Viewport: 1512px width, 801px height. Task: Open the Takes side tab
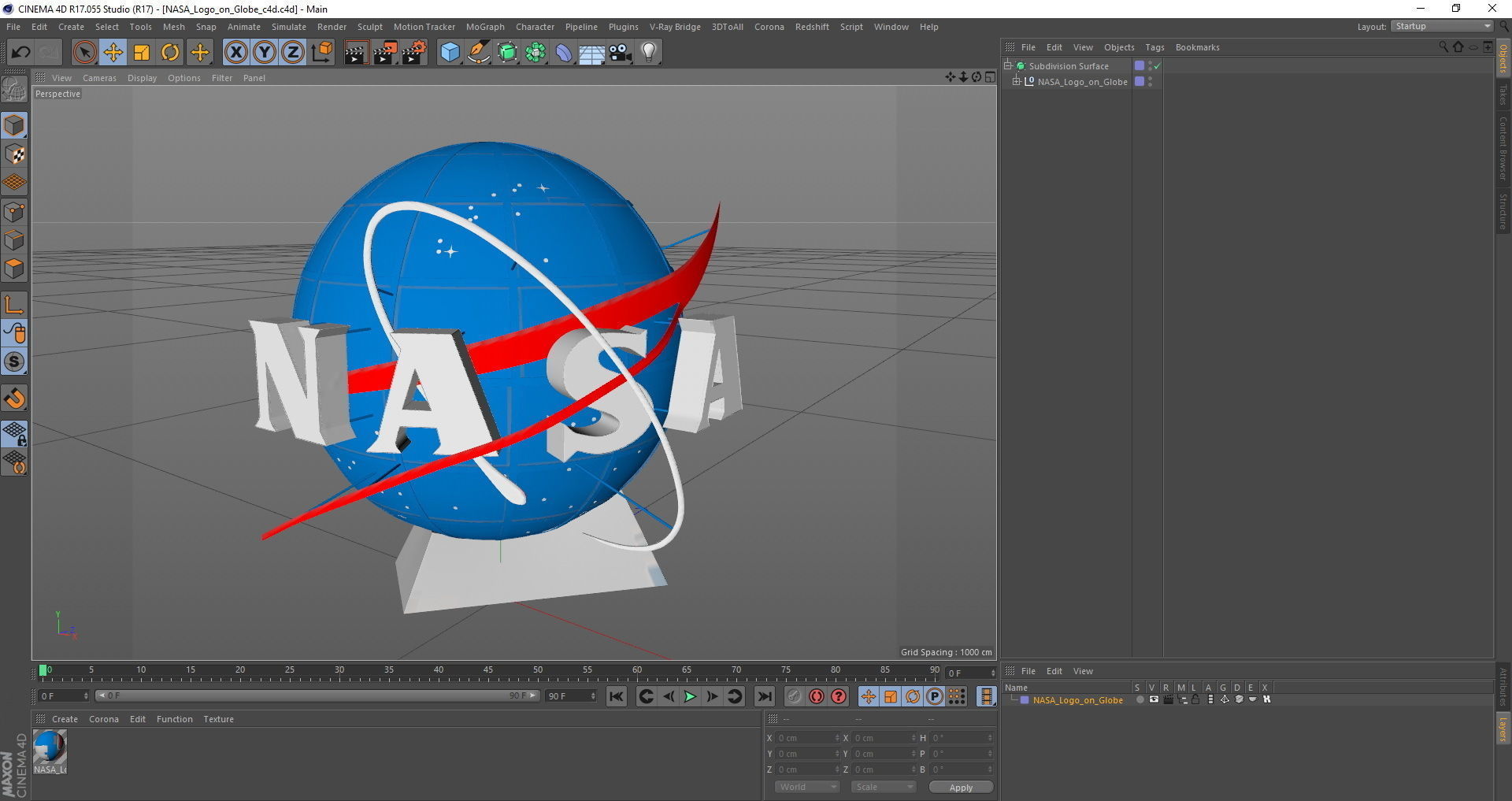coord(1503,95)
